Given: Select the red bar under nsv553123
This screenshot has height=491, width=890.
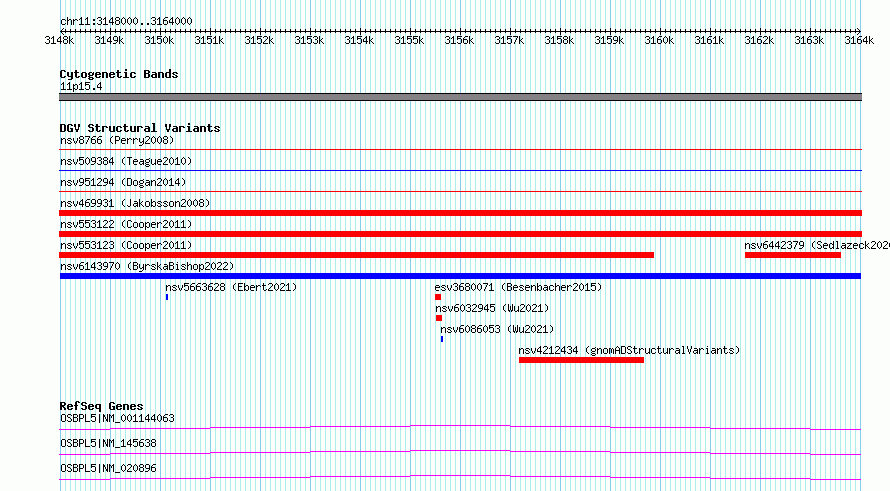Looking at the screenshot, I should click(356, 255).
